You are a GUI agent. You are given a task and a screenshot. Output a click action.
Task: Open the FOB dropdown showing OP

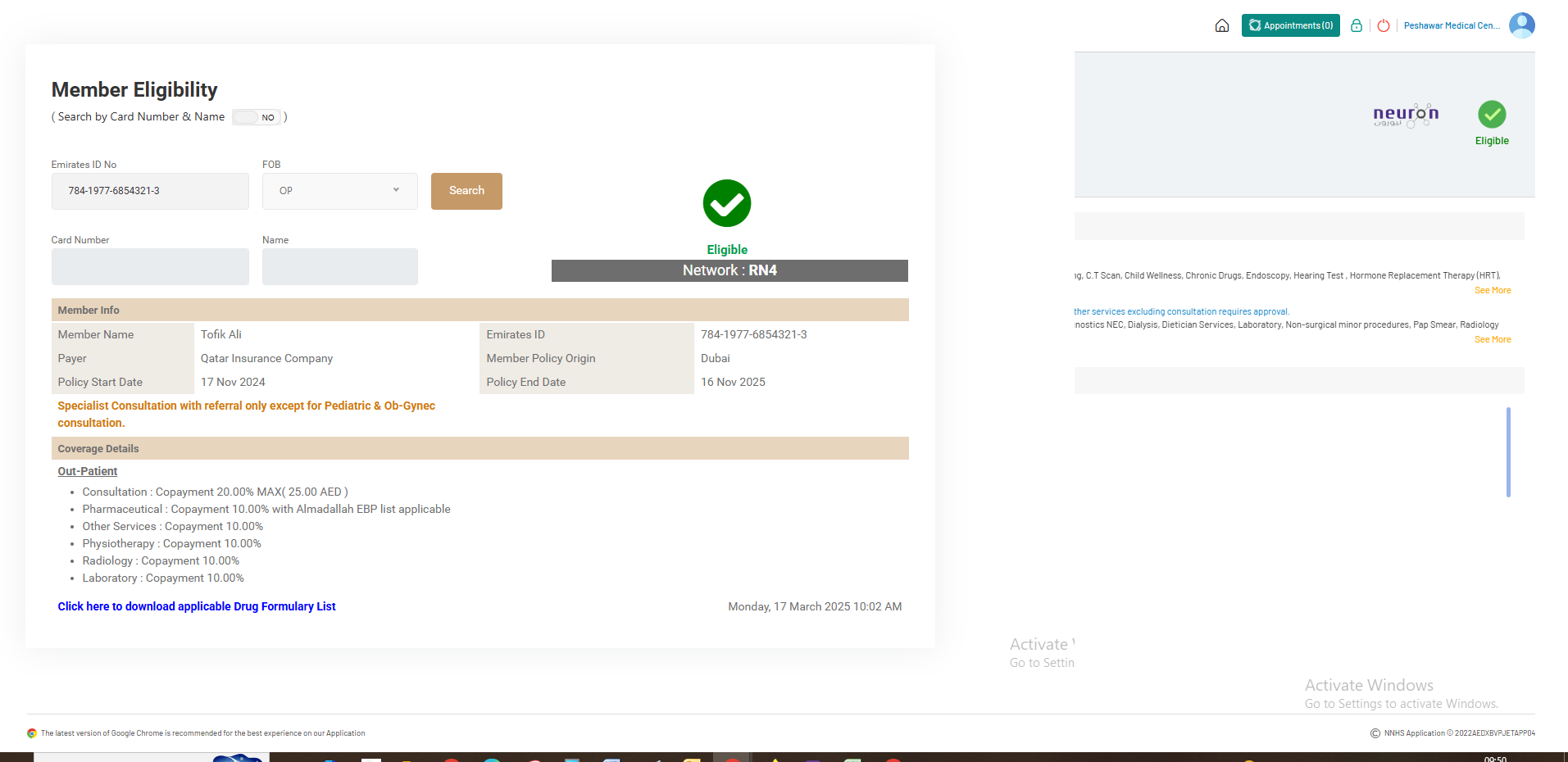pos(340,191)
